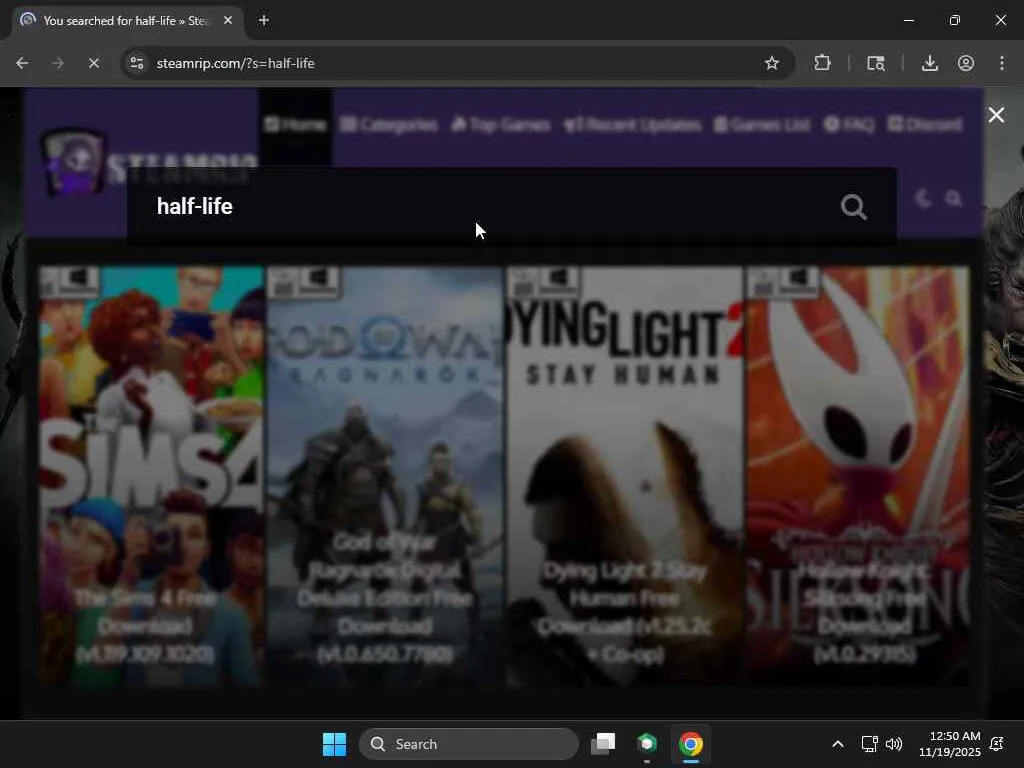Open the Top Games menu item
1024x768 pixels.
coord(500,124)
